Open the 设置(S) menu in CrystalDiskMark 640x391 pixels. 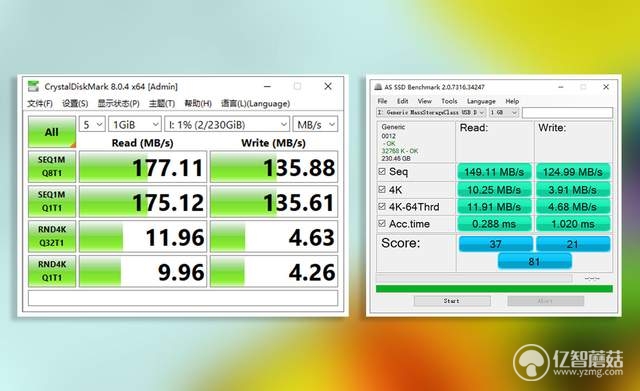click(x=75, y=103)
